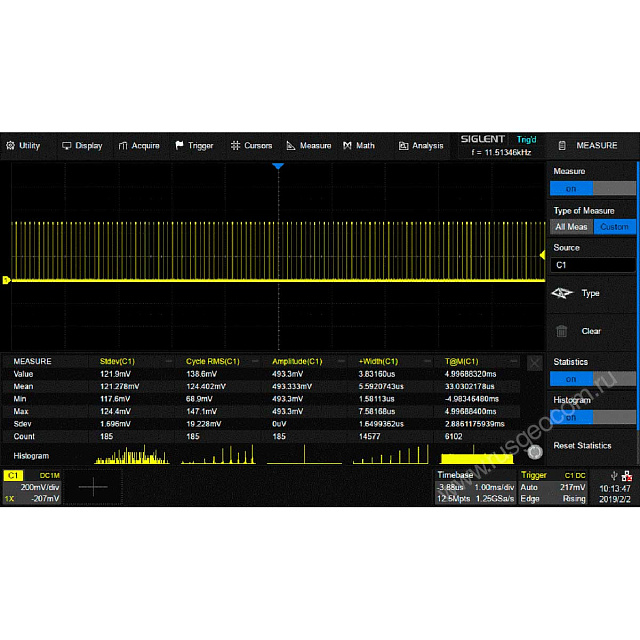Open the Trigger settings box
Screen dimensions: 640x640
point(553,487)
